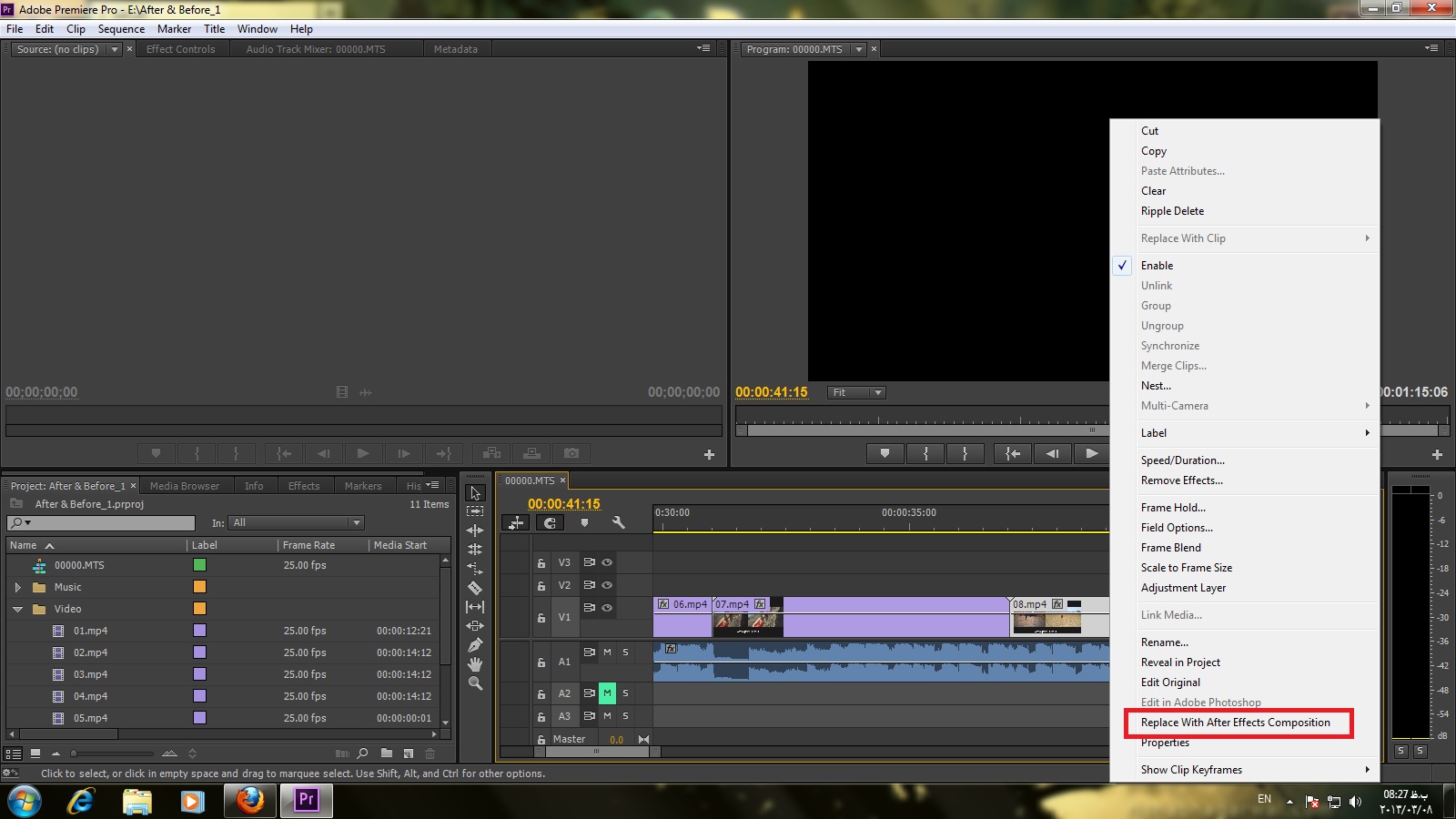Toggle timeline Snap magnet
Image resolution: width=1456 pixels, height=819 pixels.
click(x=550, y=522)
